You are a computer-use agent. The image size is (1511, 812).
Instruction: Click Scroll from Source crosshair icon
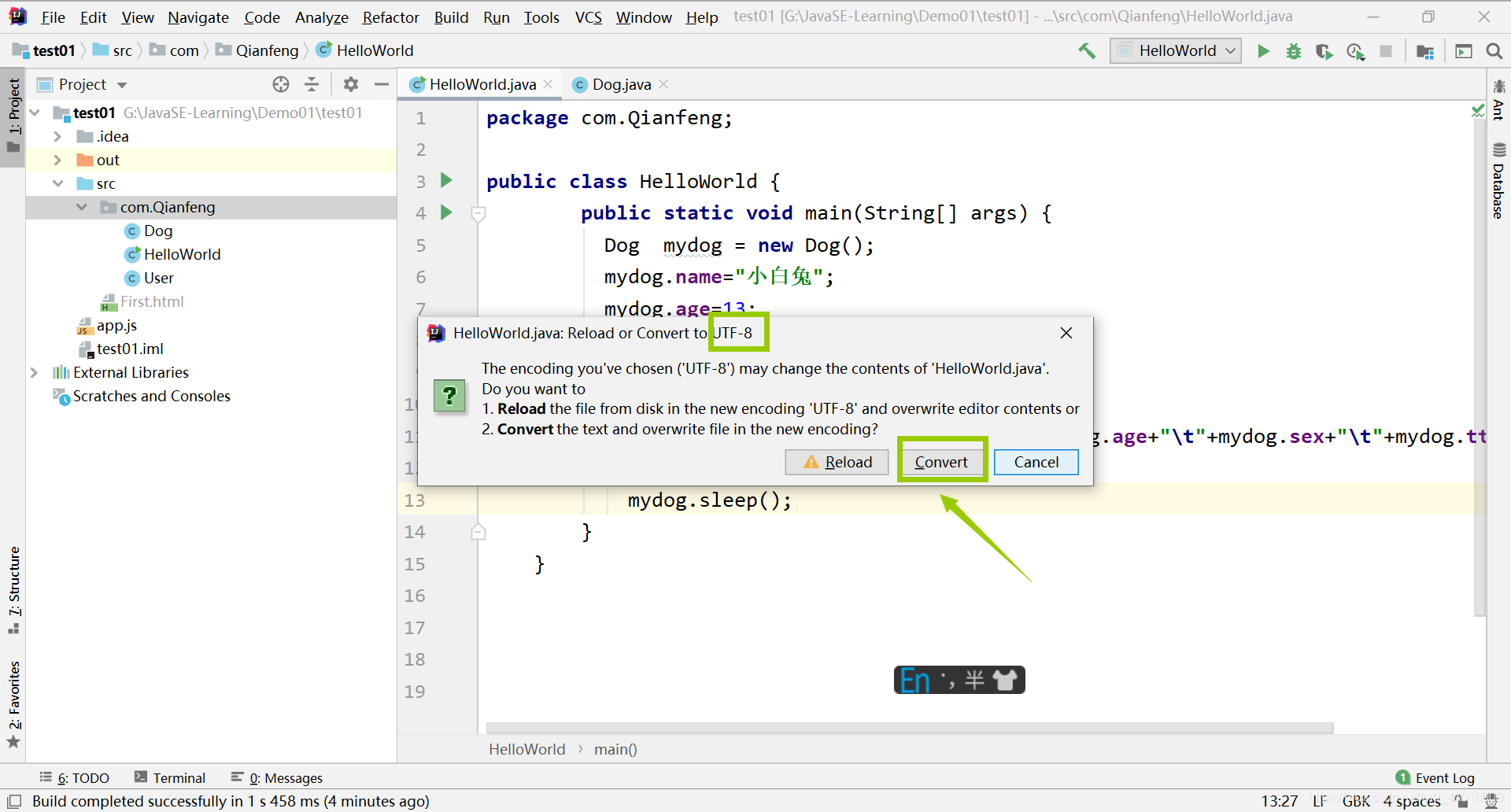point(280,84)
